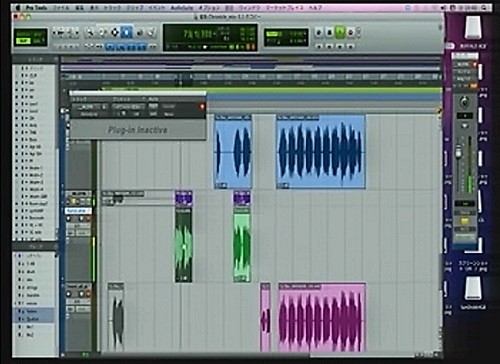Open the ファイル menu
The height and width of the screenshot is (364, 500).
point(60,7)
